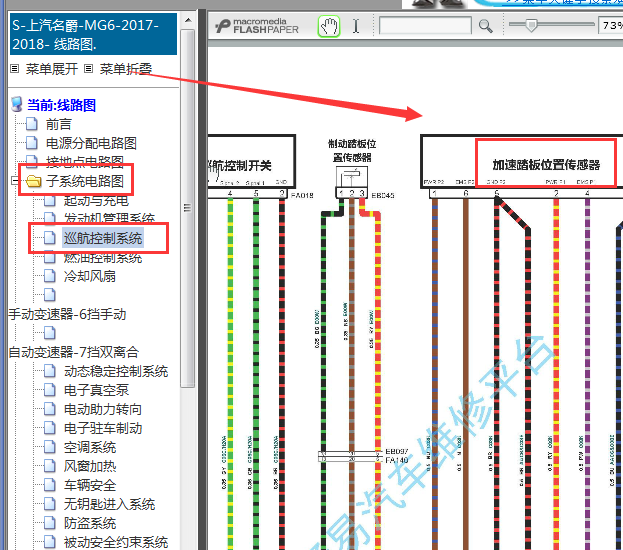The width and height of the screenshot is (623, 550).
Task: Open the 车辆安全 tree item
Action: 90,485
